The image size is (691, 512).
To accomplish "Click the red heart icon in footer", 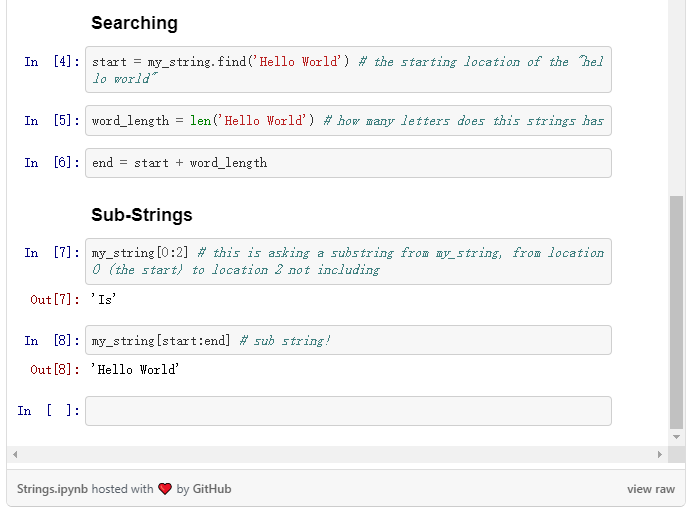I will [x=165, y=489].
